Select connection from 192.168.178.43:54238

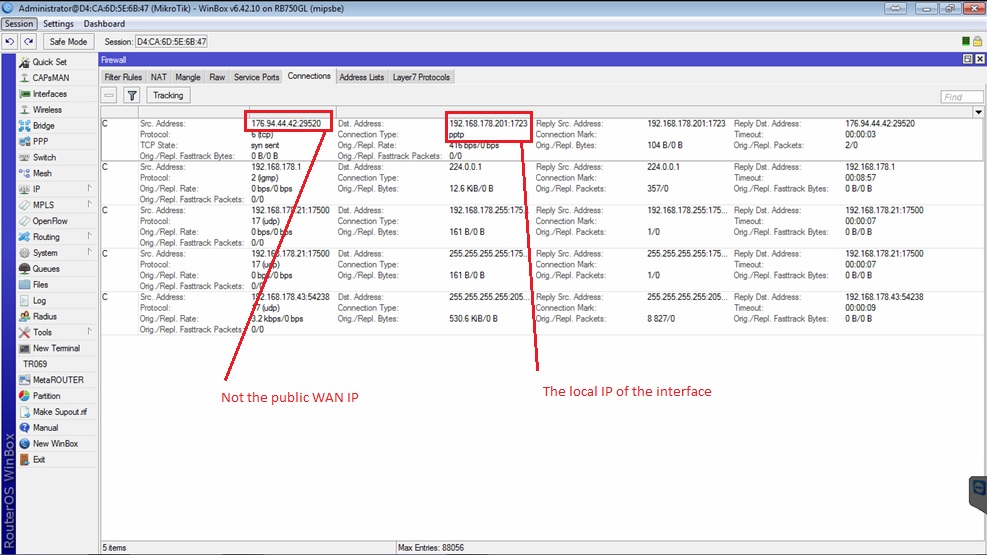tap(541, 313)
